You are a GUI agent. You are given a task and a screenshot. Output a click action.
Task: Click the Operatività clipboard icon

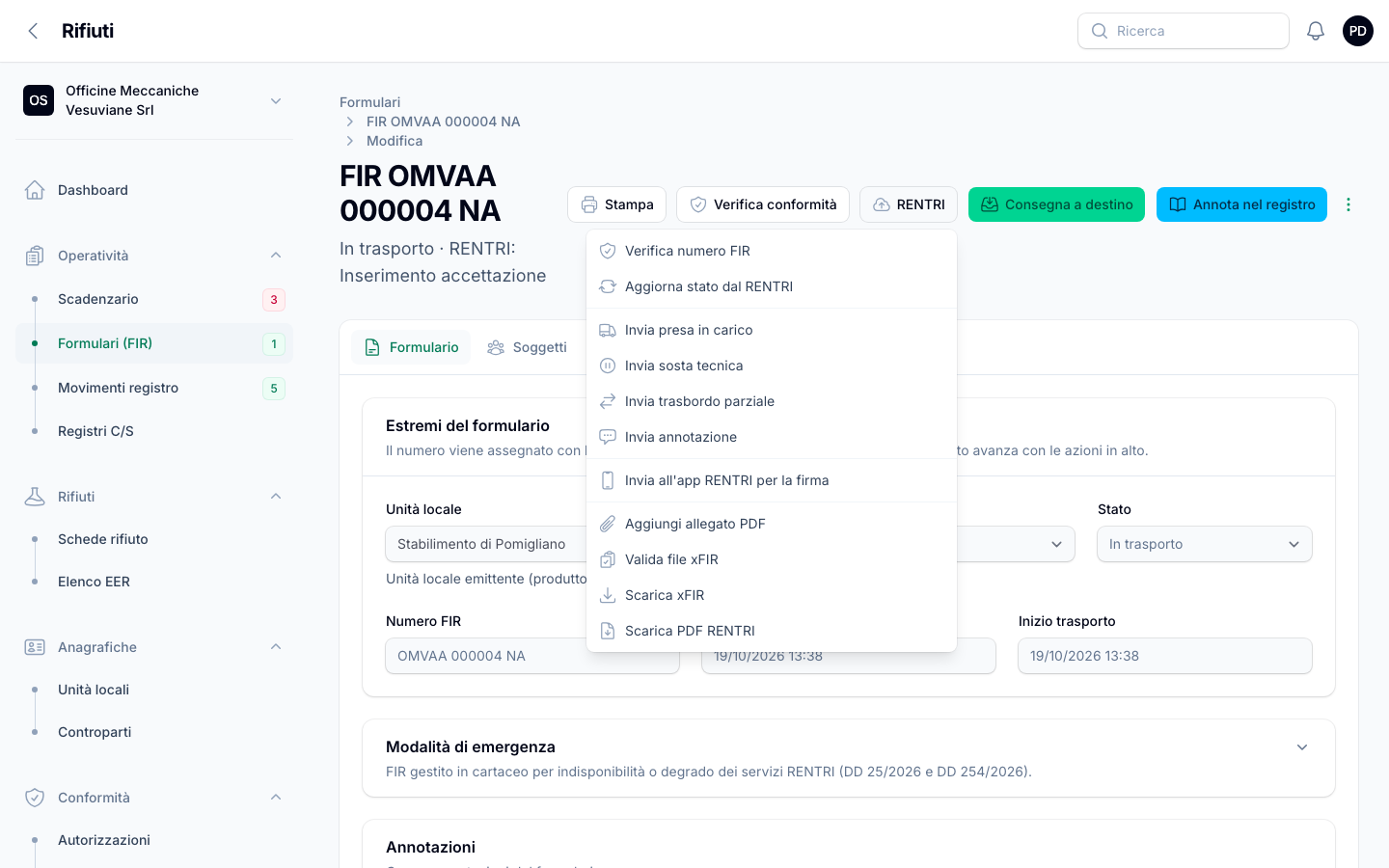35,256
